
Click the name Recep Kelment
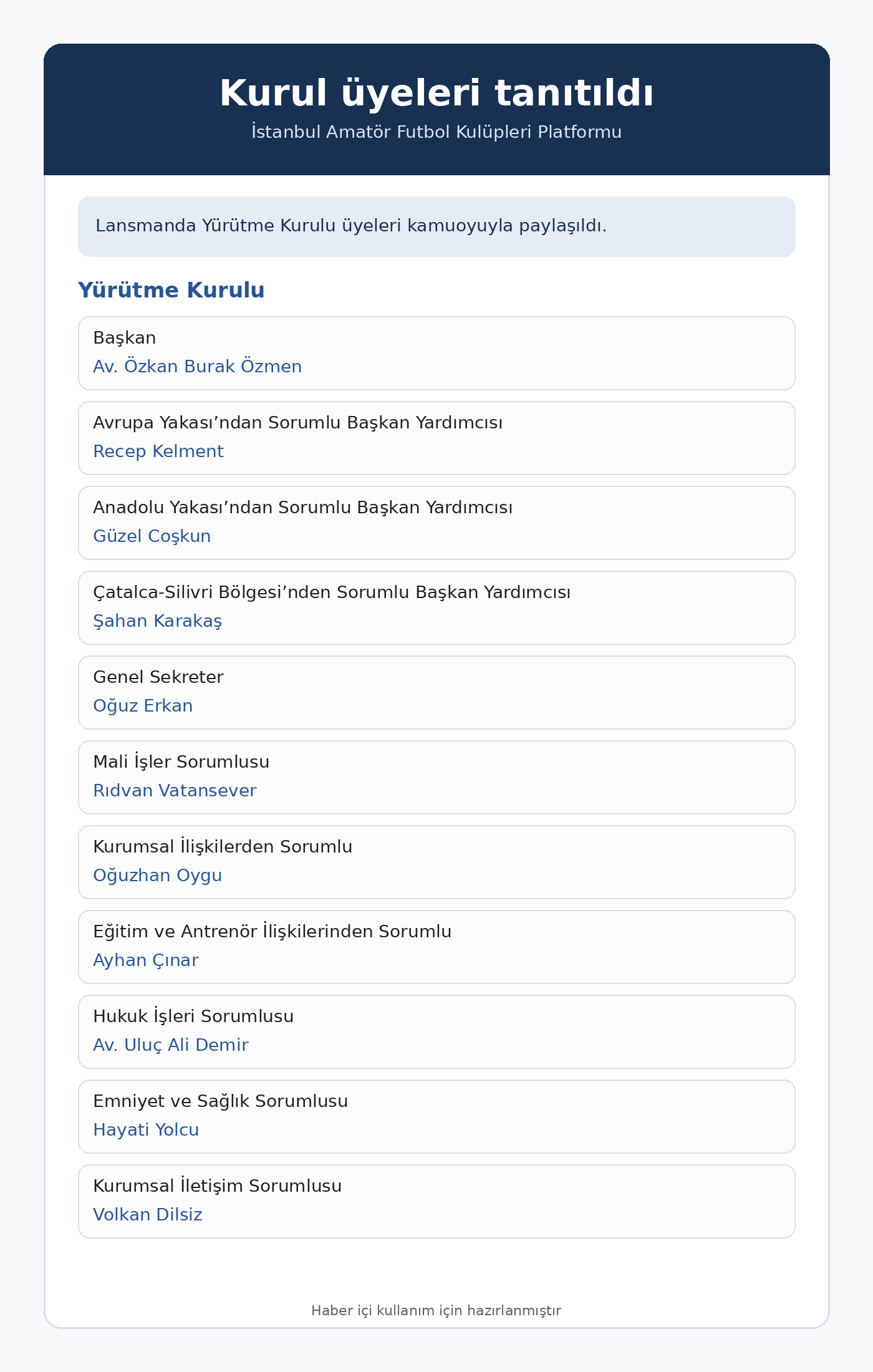click(x=158, y=452)
